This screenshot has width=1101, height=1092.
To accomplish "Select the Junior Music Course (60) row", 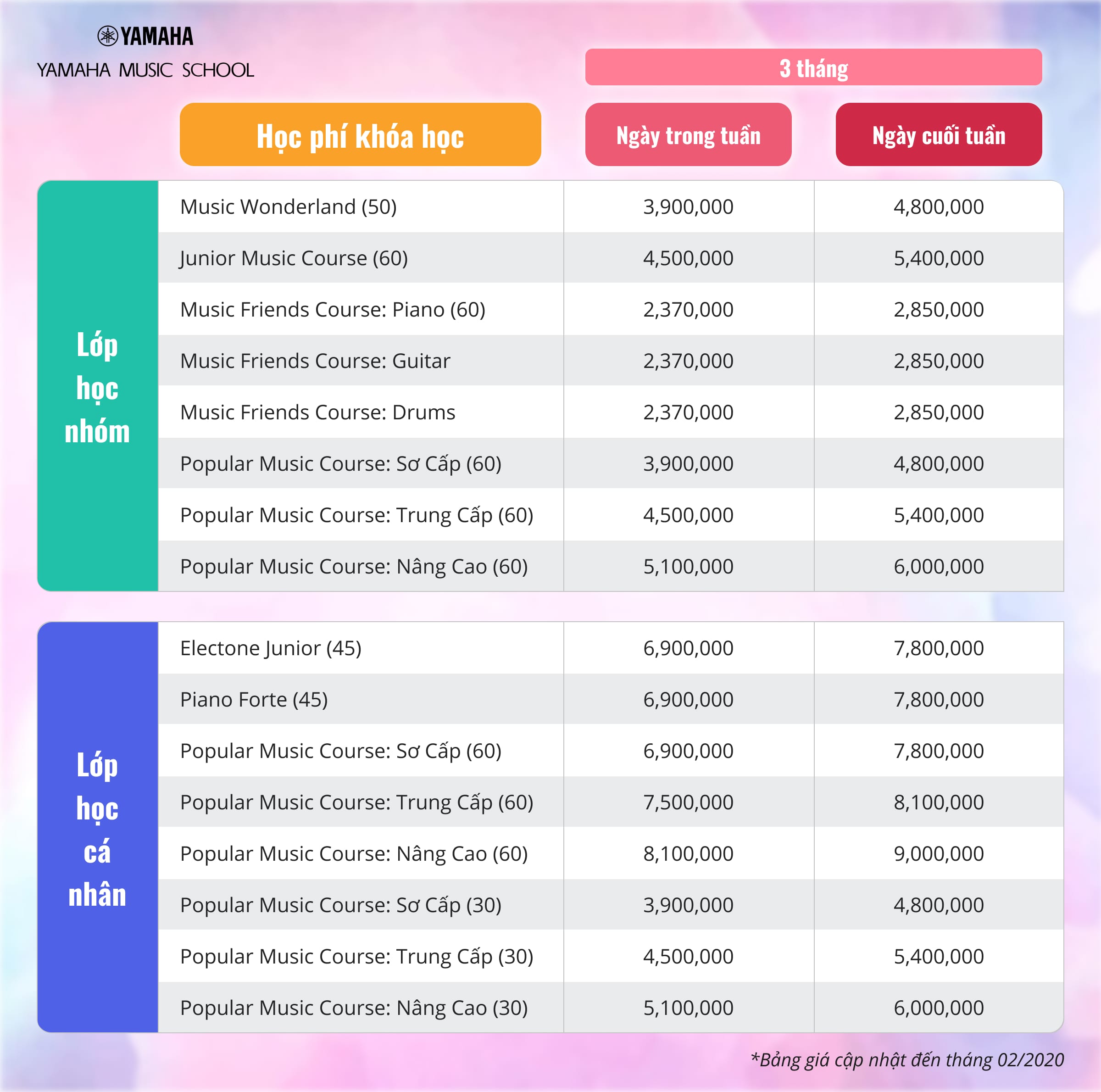I will [x=294, y=257].
